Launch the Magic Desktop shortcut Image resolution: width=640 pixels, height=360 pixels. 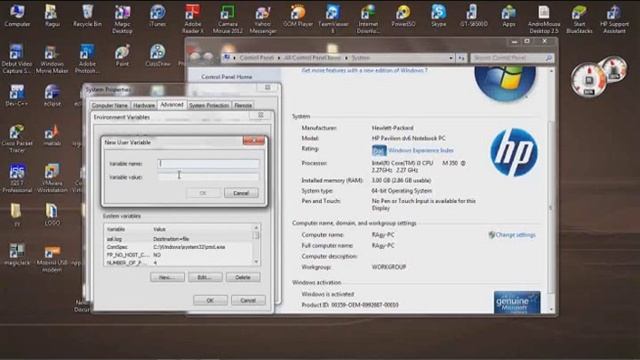click(x=122, y=19)
